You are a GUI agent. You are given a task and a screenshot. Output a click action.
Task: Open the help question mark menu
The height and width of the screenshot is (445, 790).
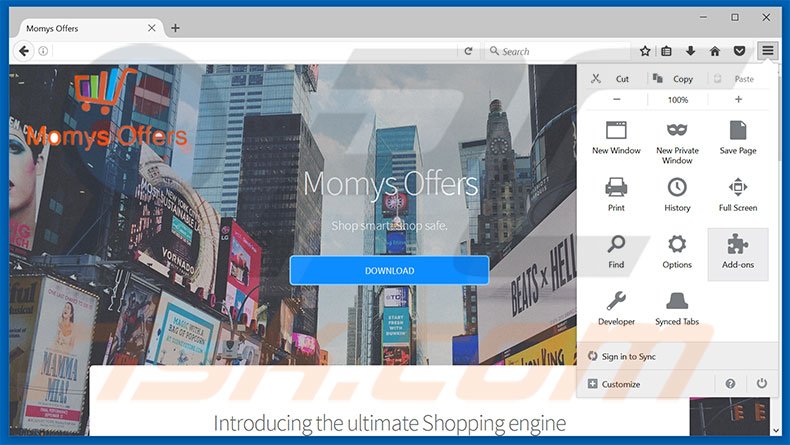coord(730,384)
